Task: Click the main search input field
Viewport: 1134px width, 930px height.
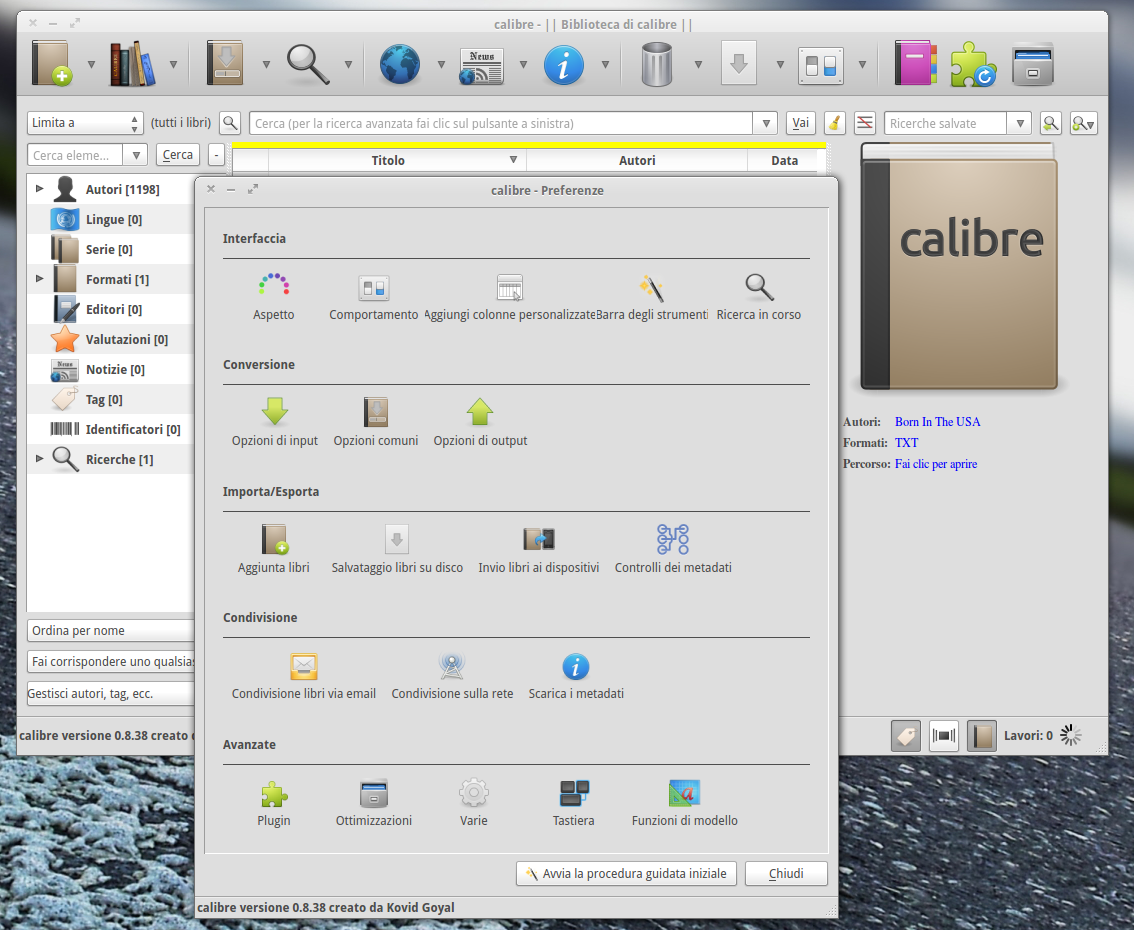Action: point(501,124)
